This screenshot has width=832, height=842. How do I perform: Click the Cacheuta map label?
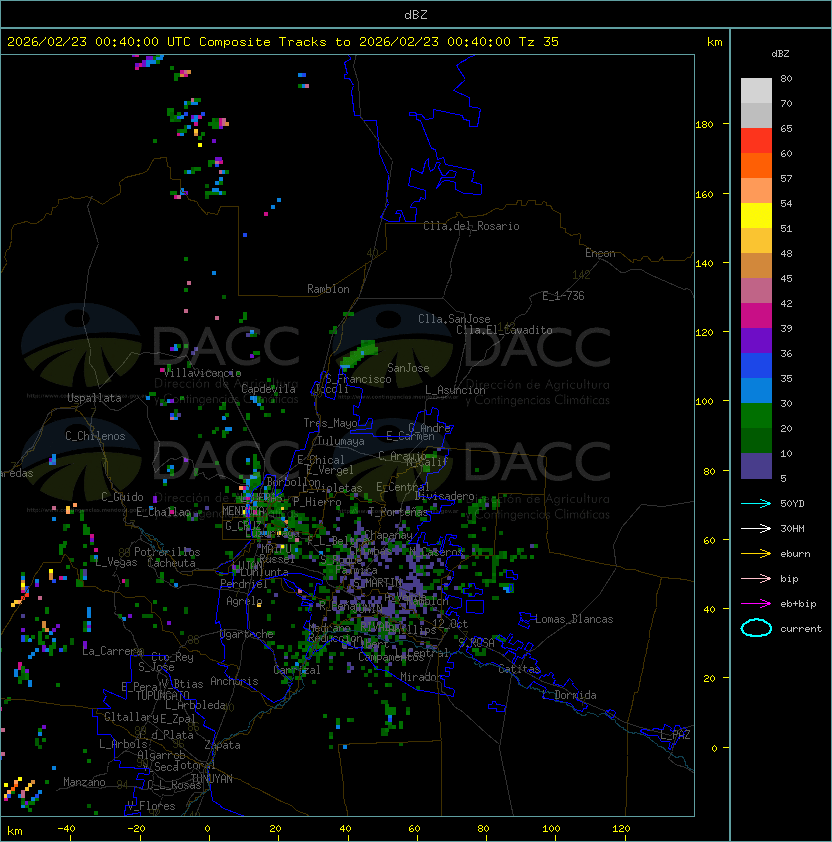point(171,563)
